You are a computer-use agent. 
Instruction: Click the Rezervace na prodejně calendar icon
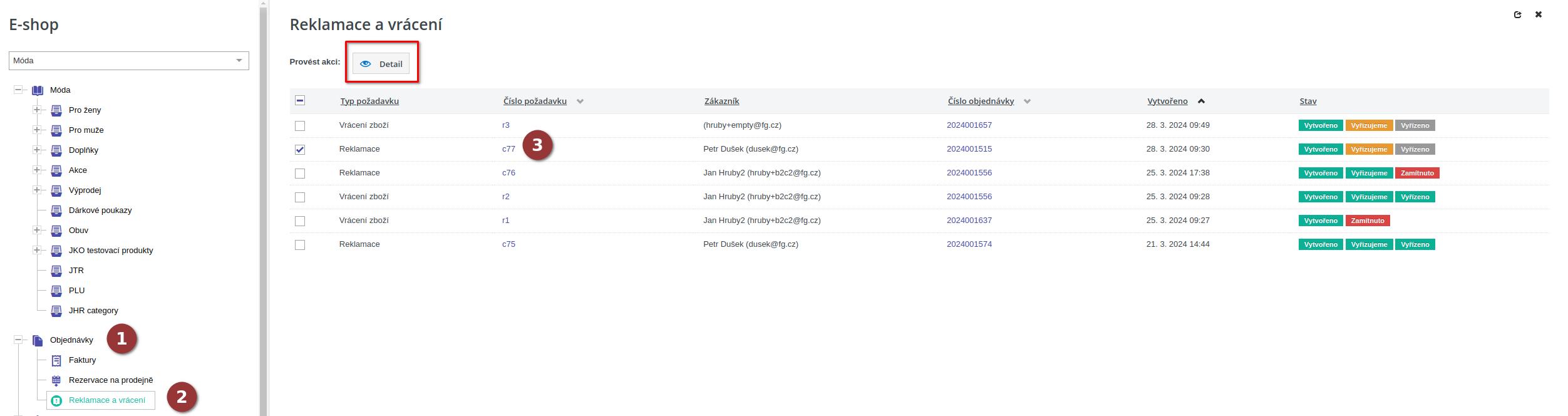click(x=56, y=380)
